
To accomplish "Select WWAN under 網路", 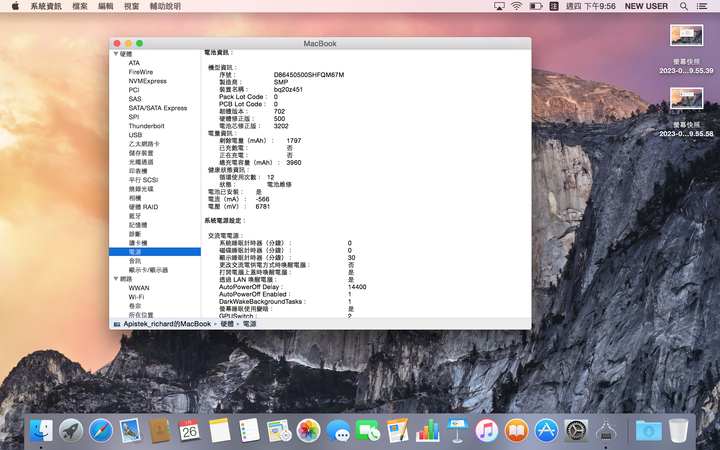I will (x=139, y=288).
